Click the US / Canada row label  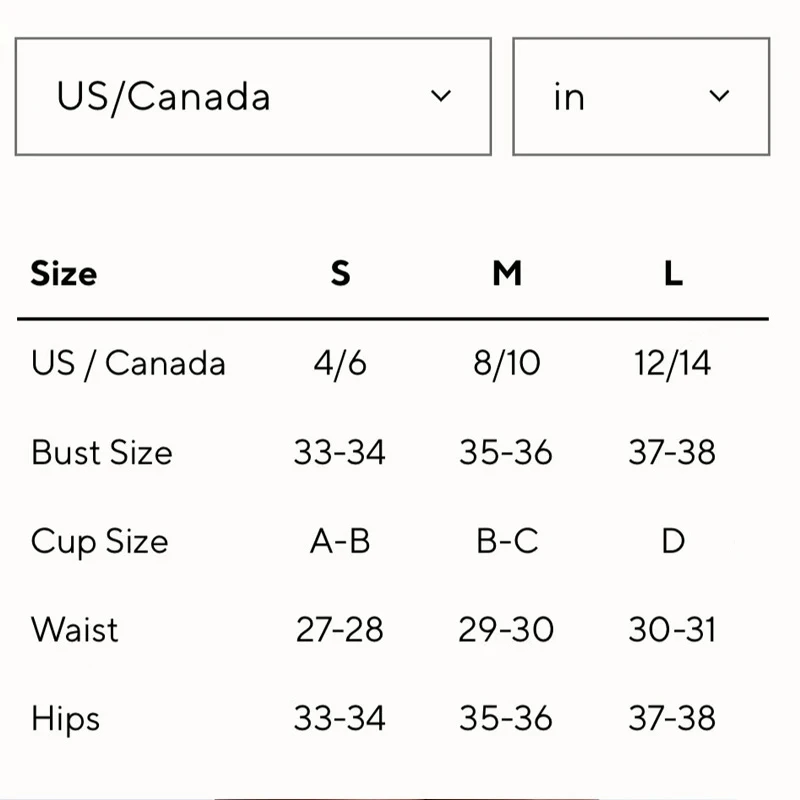click(x=129, y=363)
